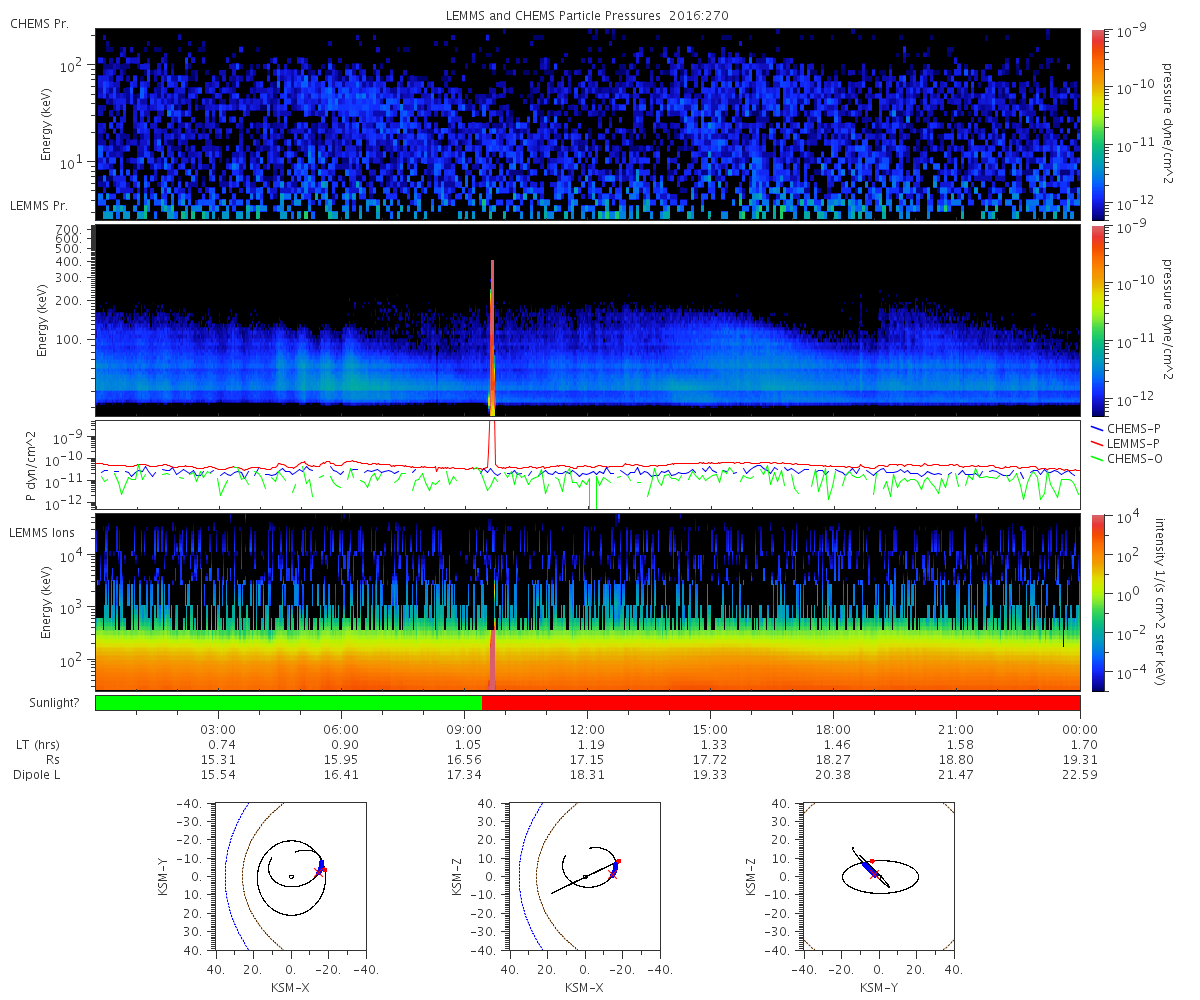Click the 18:00 time axis label
Screen dimensions: 1200x1000
pyautogui.click(x=833, y=728)
